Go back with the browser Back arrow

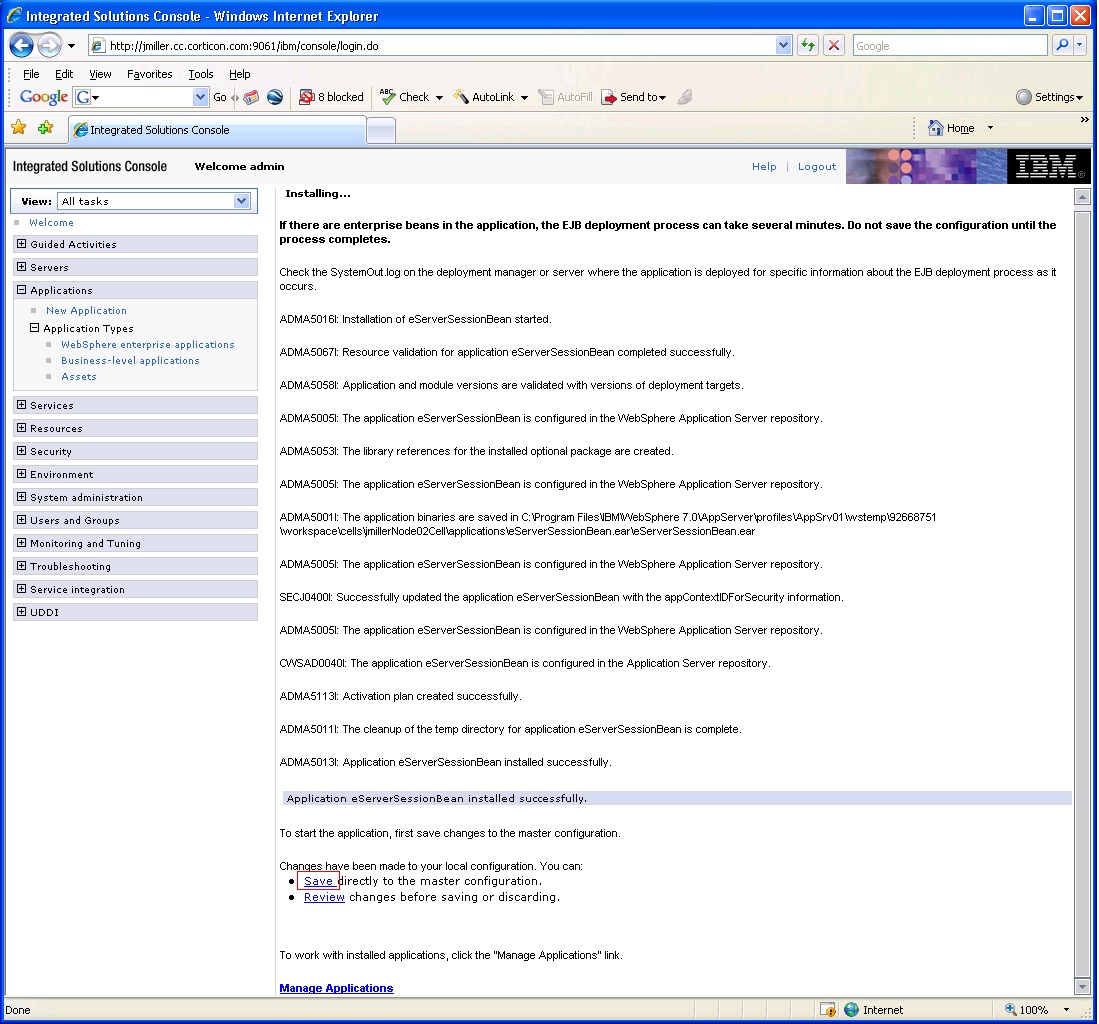pos(22,46)
